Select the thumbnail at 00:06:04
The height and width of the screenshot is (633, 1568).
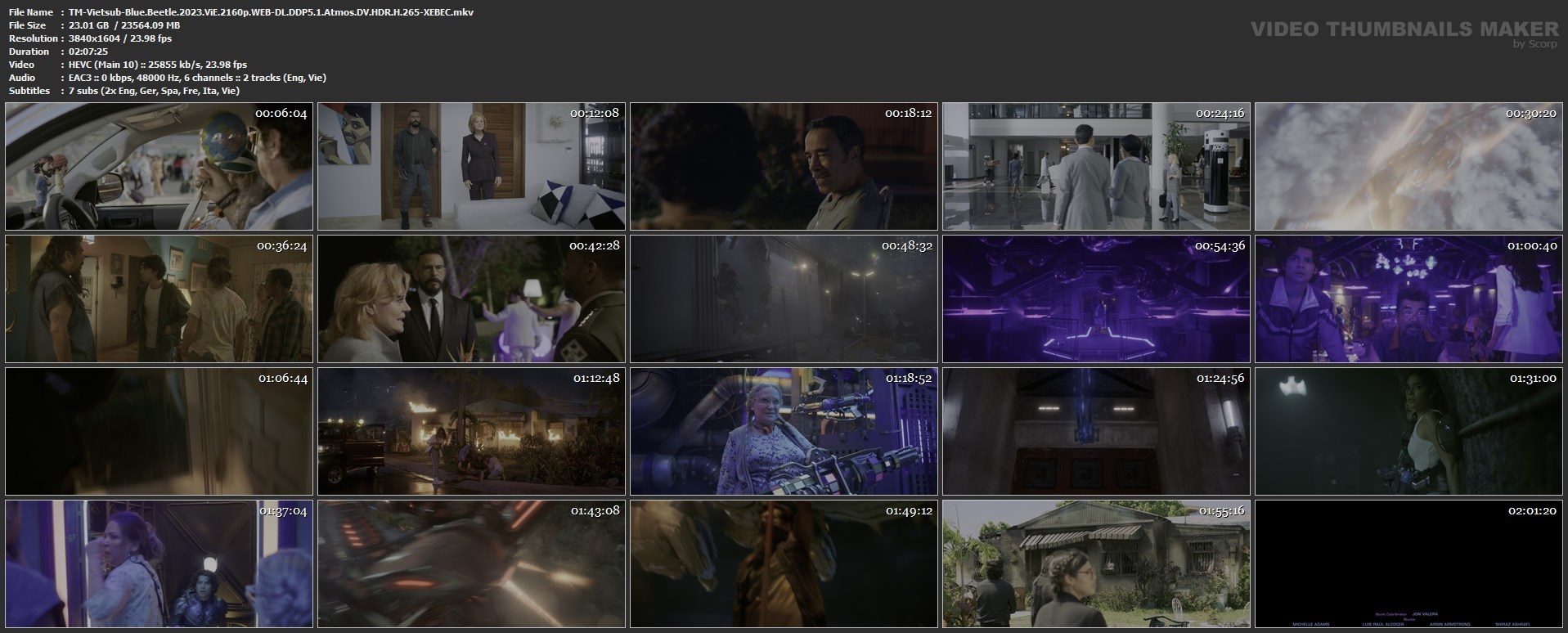point(159,166)
